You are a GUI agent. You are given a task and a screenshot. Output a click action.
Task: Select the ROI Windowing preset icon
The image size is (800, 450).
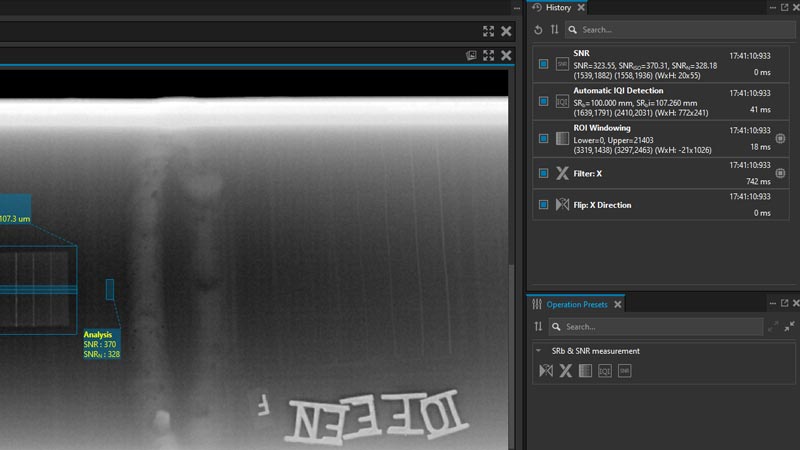point(585,371)
